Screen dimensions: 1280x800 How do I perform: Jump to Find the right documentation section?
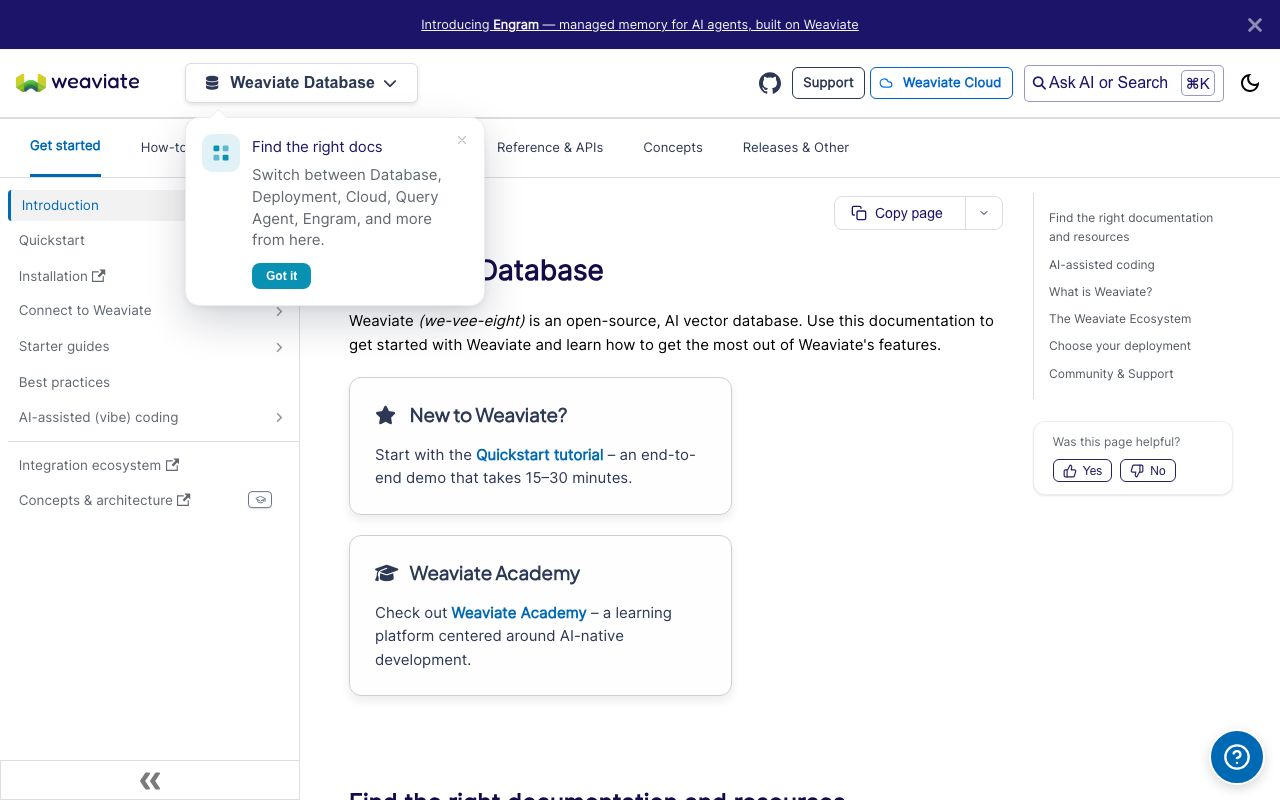pos(1131,228)
